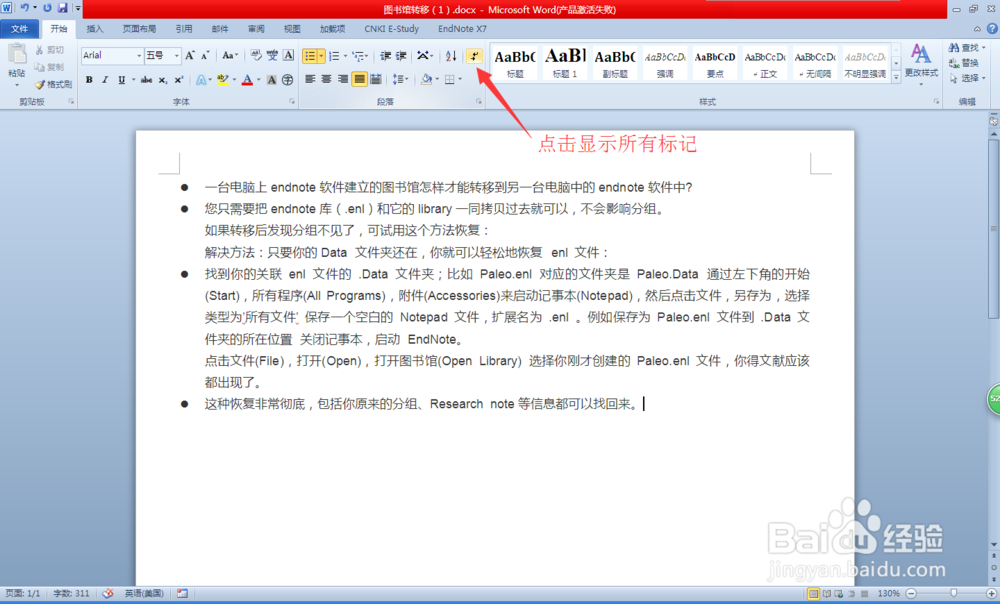Click the macro recording icon in status bar
The image size is (1000, 604).
182,593
